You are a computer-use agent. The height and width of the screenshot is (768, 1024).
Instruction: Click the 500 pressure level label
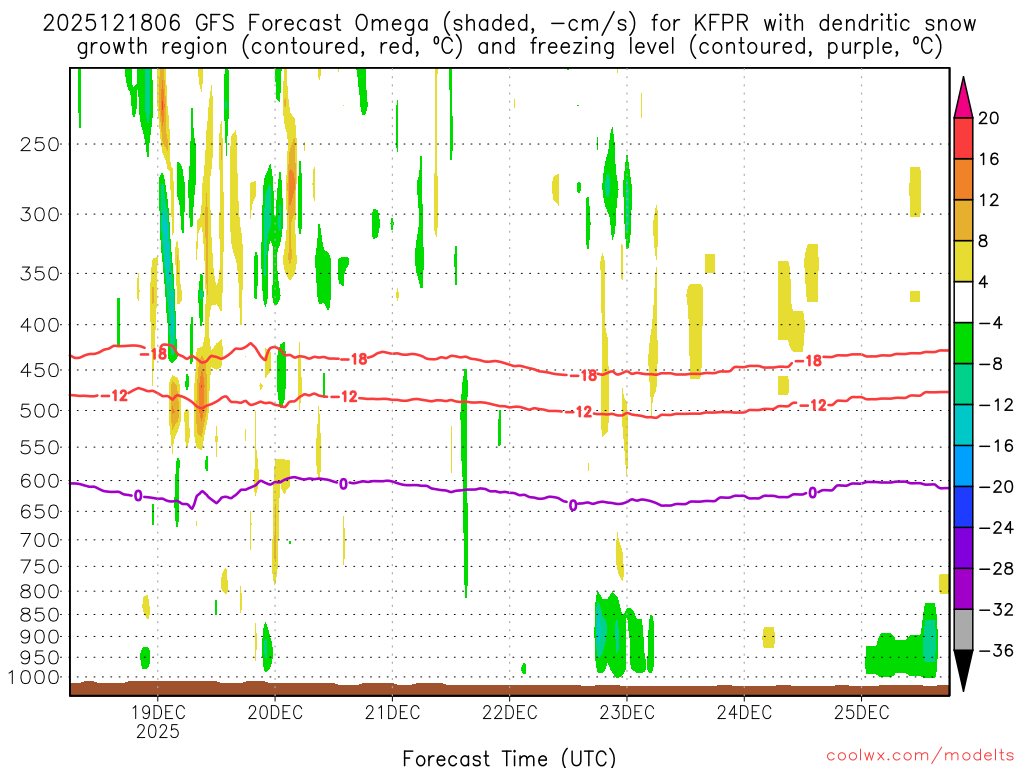[40, 411]
